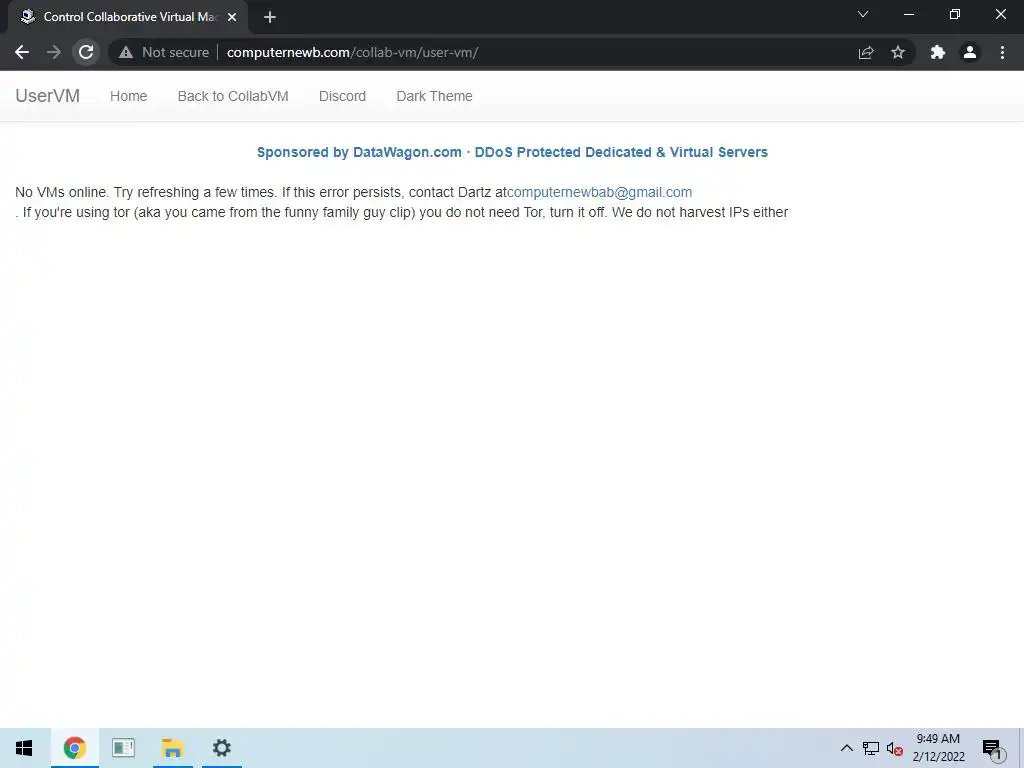This screenshot has width=1024, height=768.
Task: Open the DataWagon.com sponsor link
Action: point(512,152)
